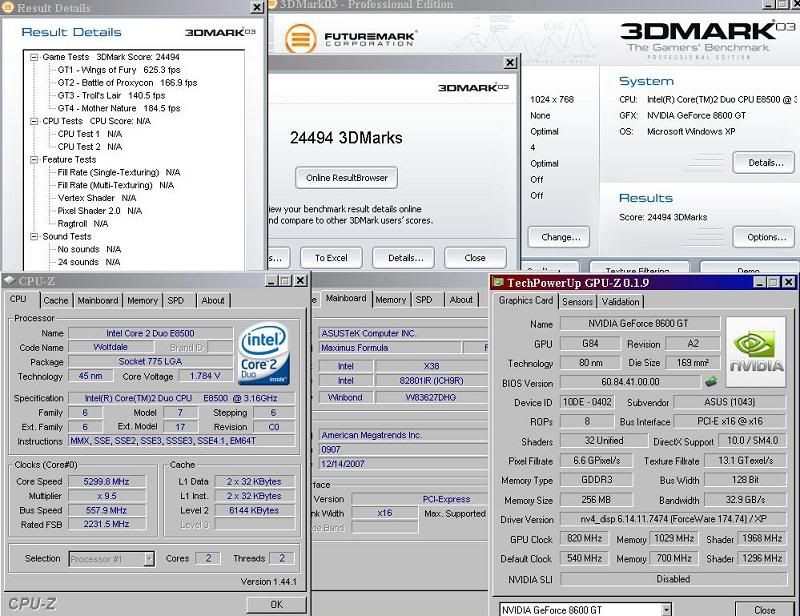Switch to Sensors tab in GPU-Z
This screenshot has height=616, width=800.
pos(577,302)
